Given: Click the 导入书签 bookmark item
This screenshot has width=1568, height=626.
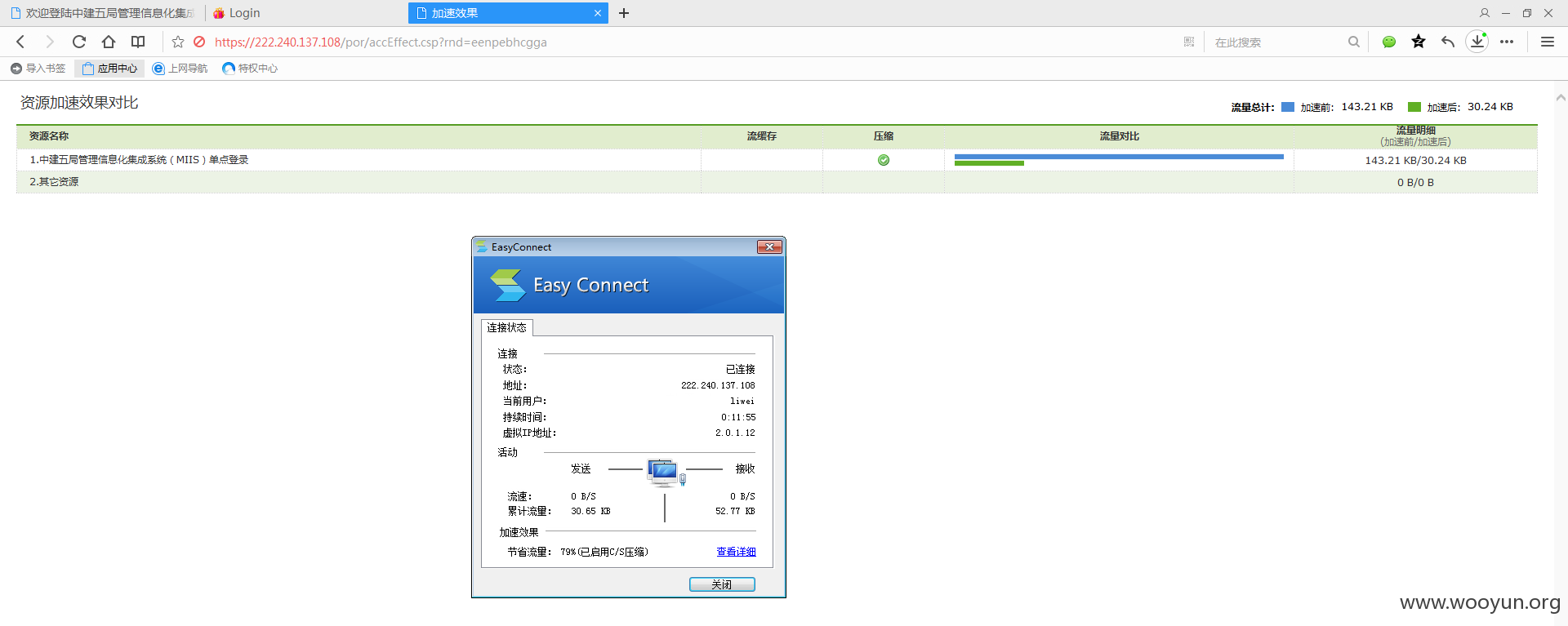Looking at the screenshot, I should tap(38, 69).
